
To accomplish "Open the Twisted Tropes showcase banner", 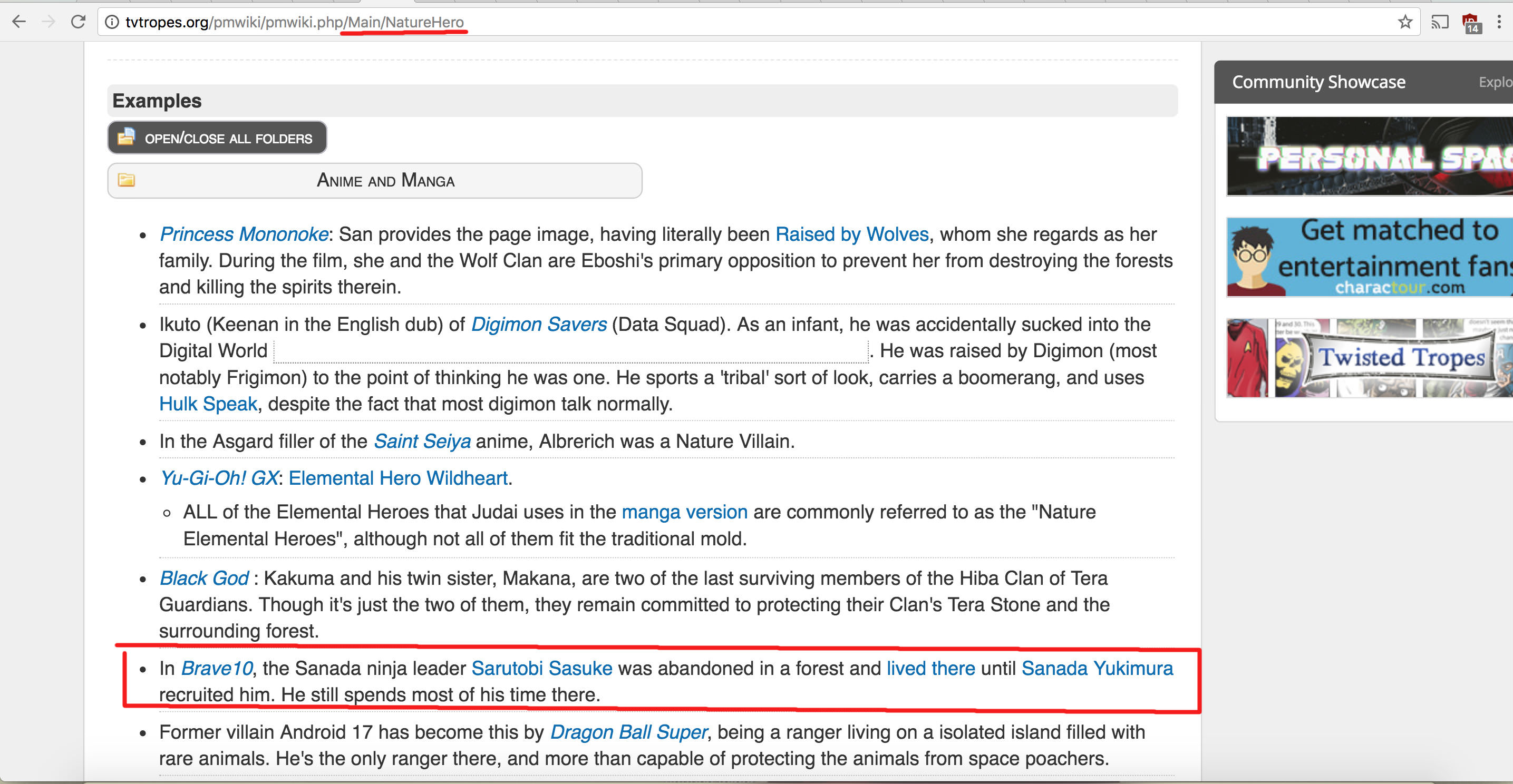I will pyautogui.click(x=1369, y=357).
